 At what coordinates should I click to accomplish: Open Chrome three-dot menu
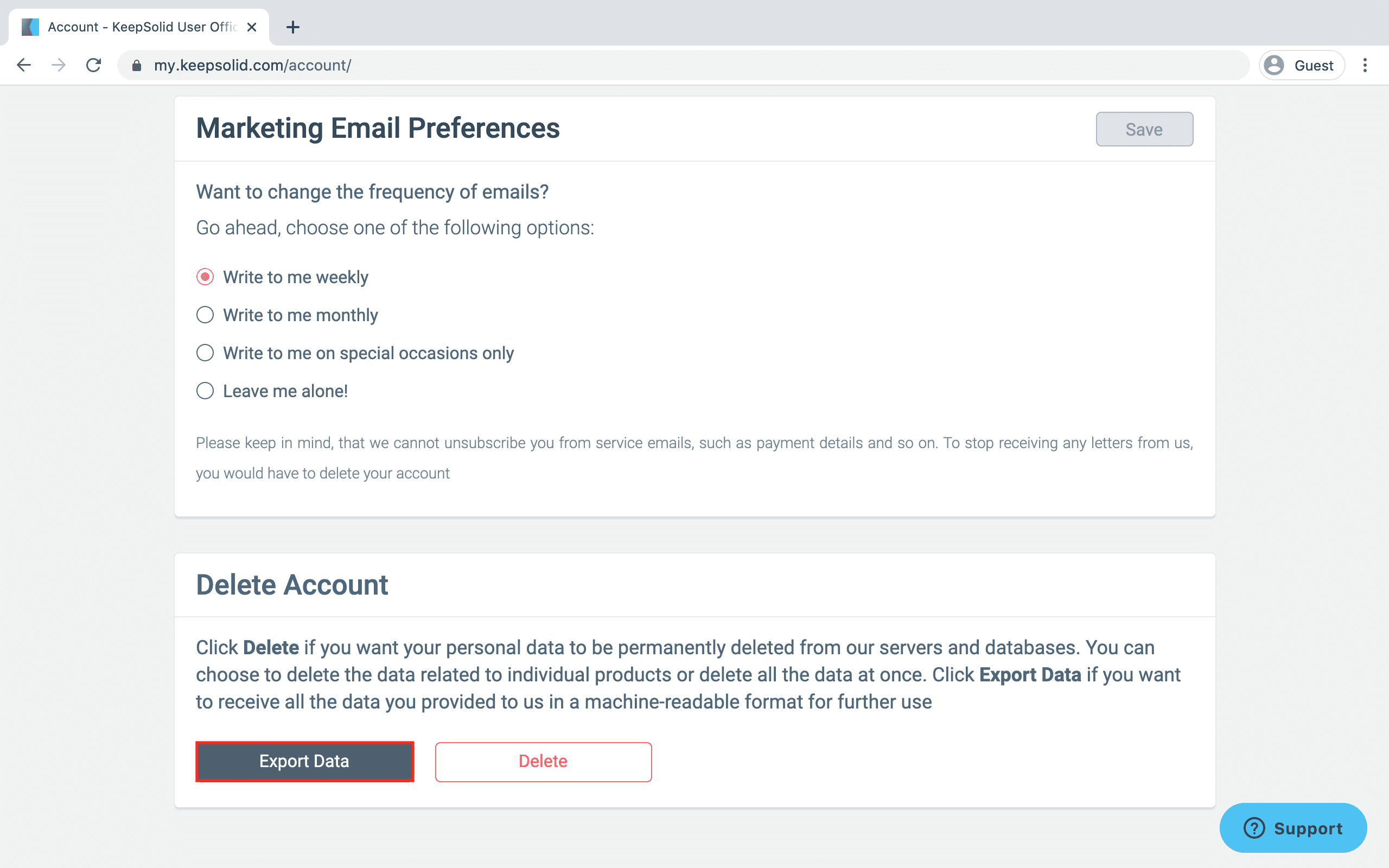click(1365, 65)
